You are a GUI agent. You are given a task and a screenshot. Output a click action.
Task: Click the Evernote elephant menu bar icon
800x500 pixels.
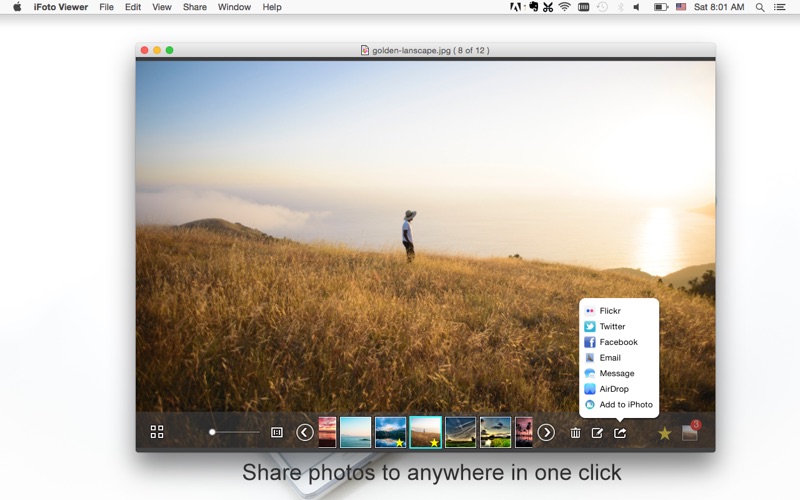[533, 7]
